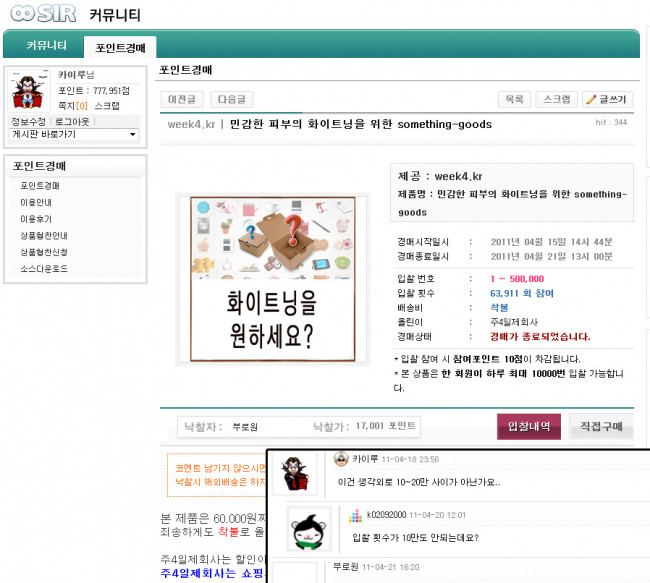650x583 pixels.
Task: Click 카이루 commenter's vampire avatar
Action: (294, 474)
